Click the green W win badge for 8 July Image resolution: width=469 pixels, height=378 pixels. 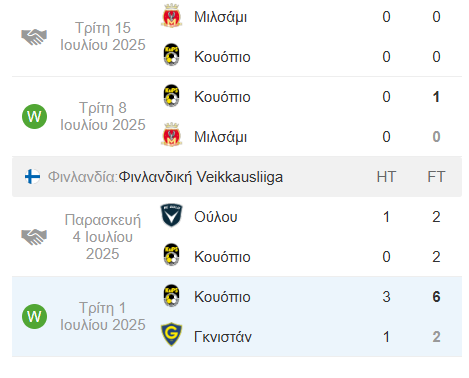point(34,117)
